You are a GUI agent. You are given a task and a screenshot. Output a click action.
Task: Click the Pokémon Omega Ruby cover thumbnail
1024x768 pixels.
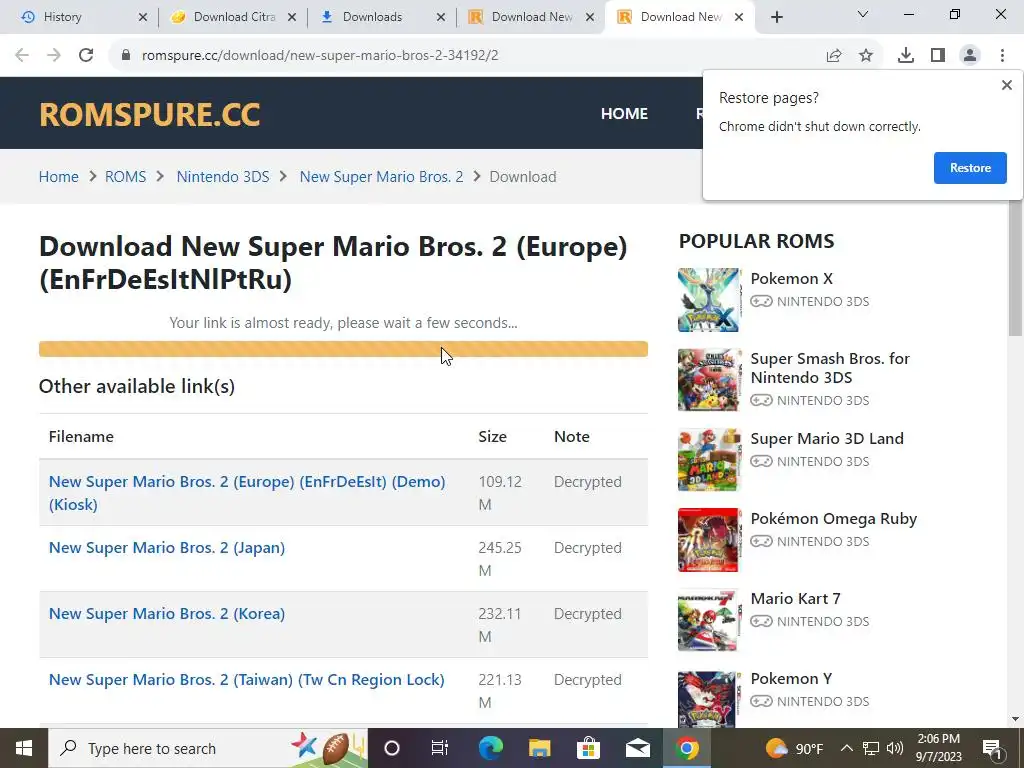tap(709, 540)
